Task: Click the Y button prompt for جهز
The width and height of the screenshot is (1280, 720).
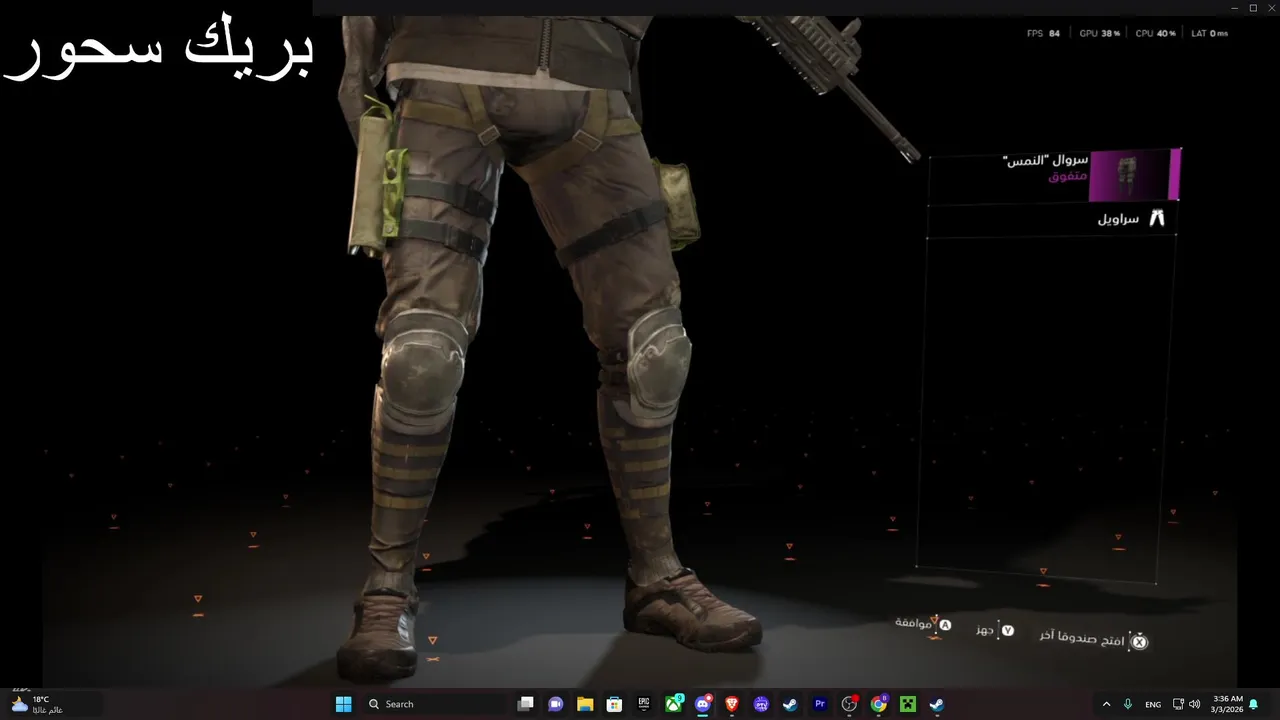Action: pos(1008,631)
